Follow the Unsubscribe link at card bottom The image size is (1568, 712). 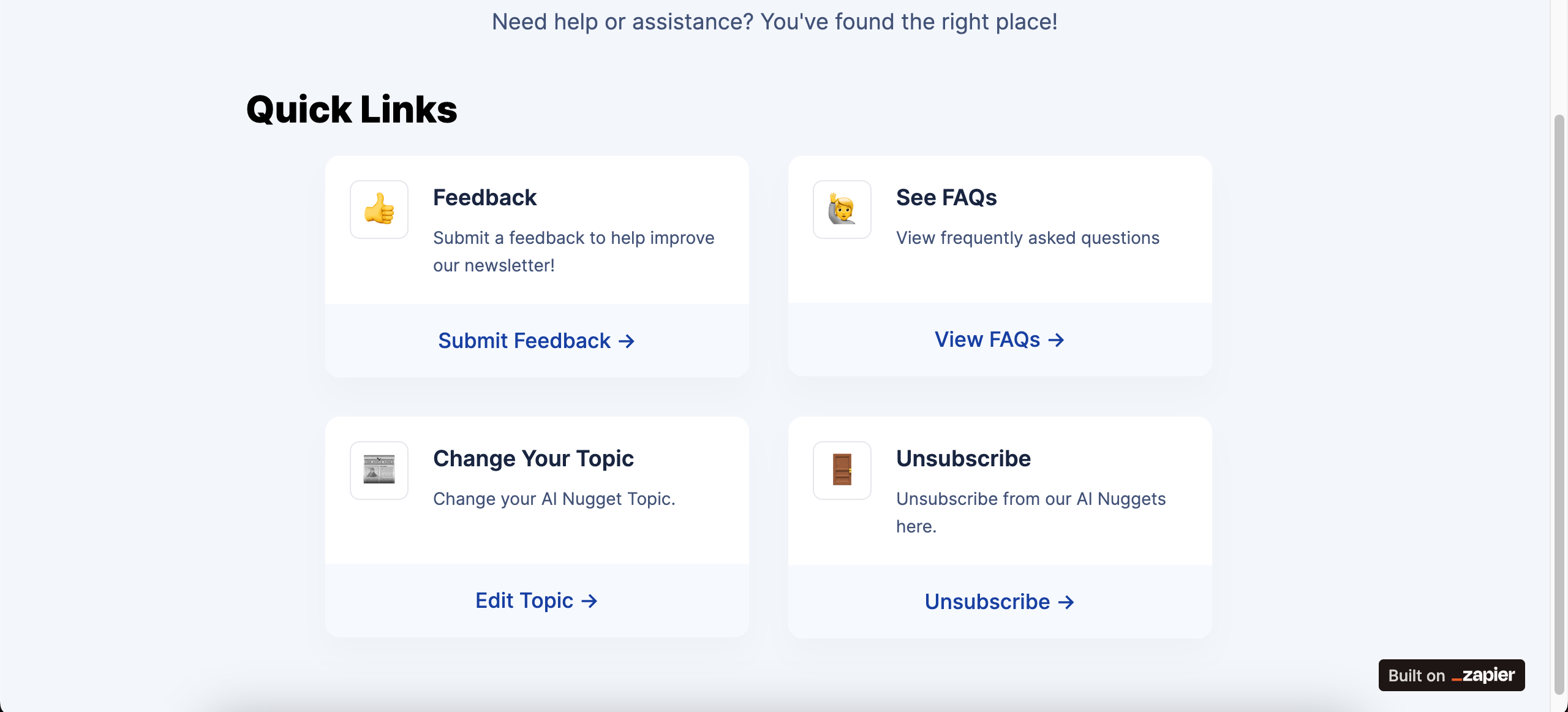click(1000, 602)
